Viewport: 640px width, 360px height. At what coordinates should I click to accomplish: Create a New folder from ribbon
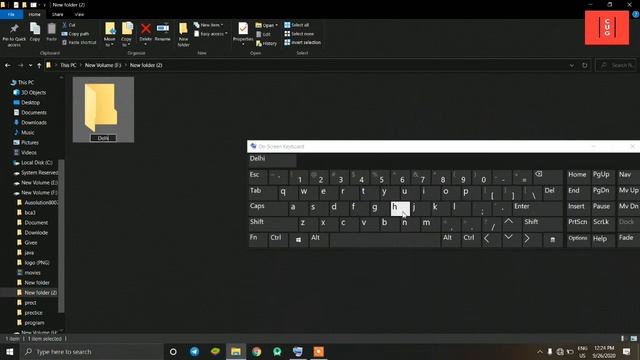click(183, 35)
